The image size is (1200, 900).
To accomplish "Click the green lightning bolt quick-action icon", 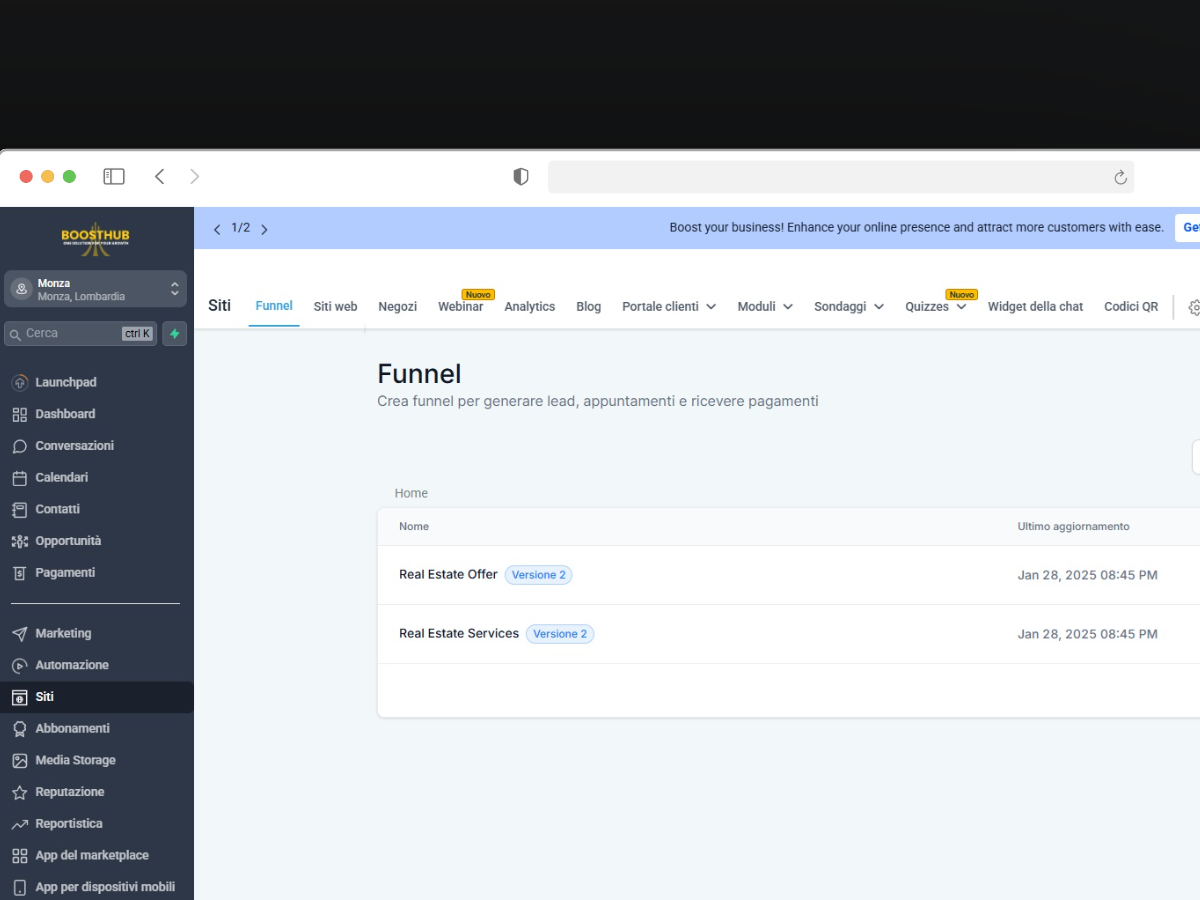I will click(175, 334).
